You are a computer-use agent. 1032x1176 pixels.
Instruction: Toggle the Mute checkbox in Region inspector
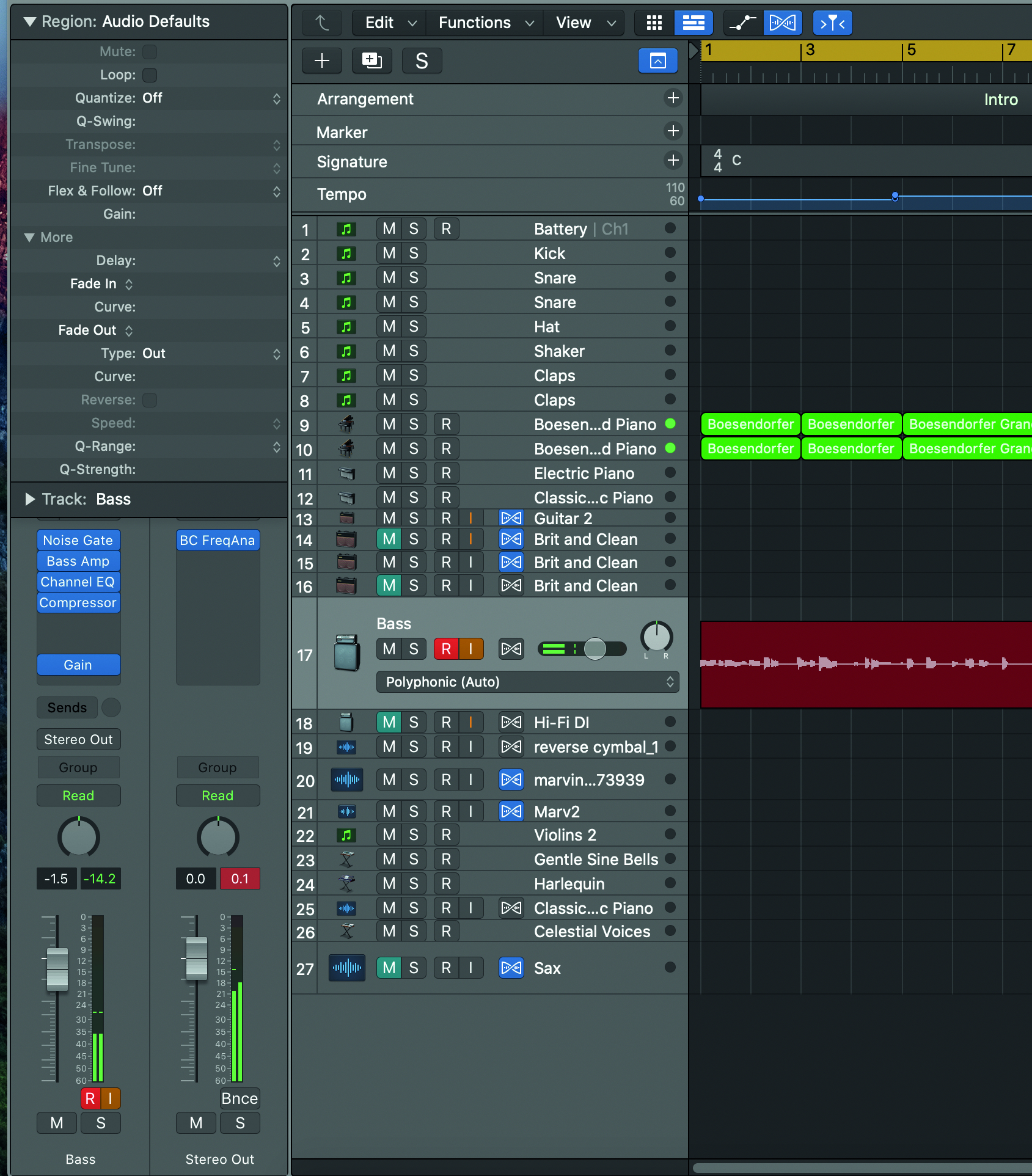[x=150, y=51]
